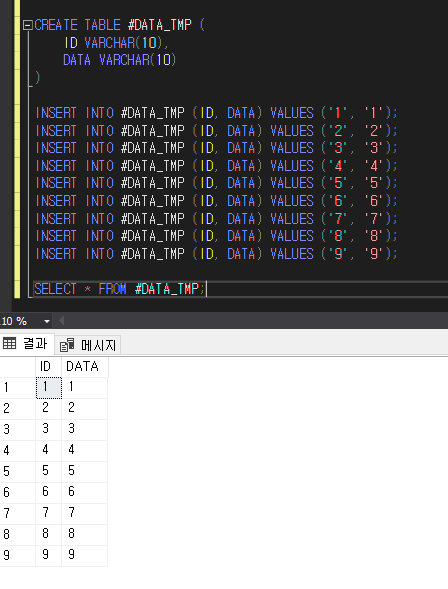Select the DATA column header

click(84, 367)
